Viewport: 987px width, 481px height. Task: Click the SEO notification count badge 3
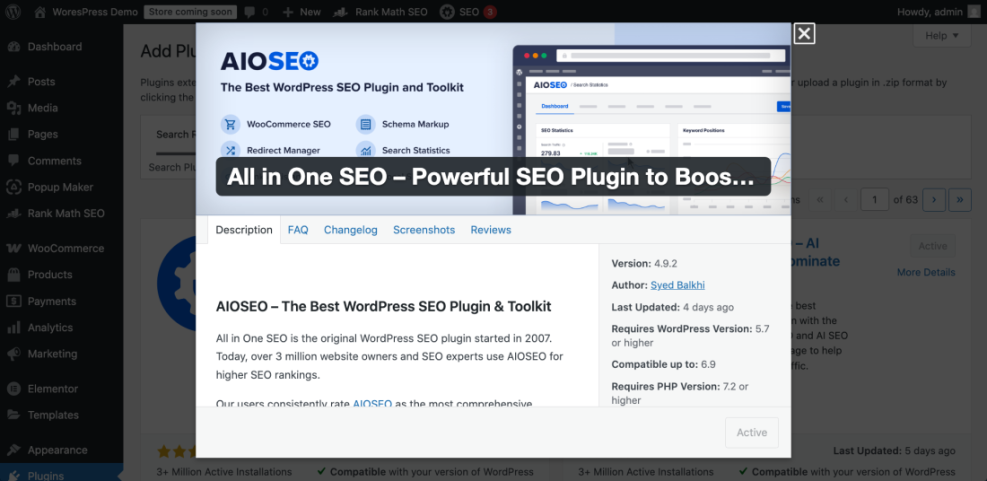[490, 11]
